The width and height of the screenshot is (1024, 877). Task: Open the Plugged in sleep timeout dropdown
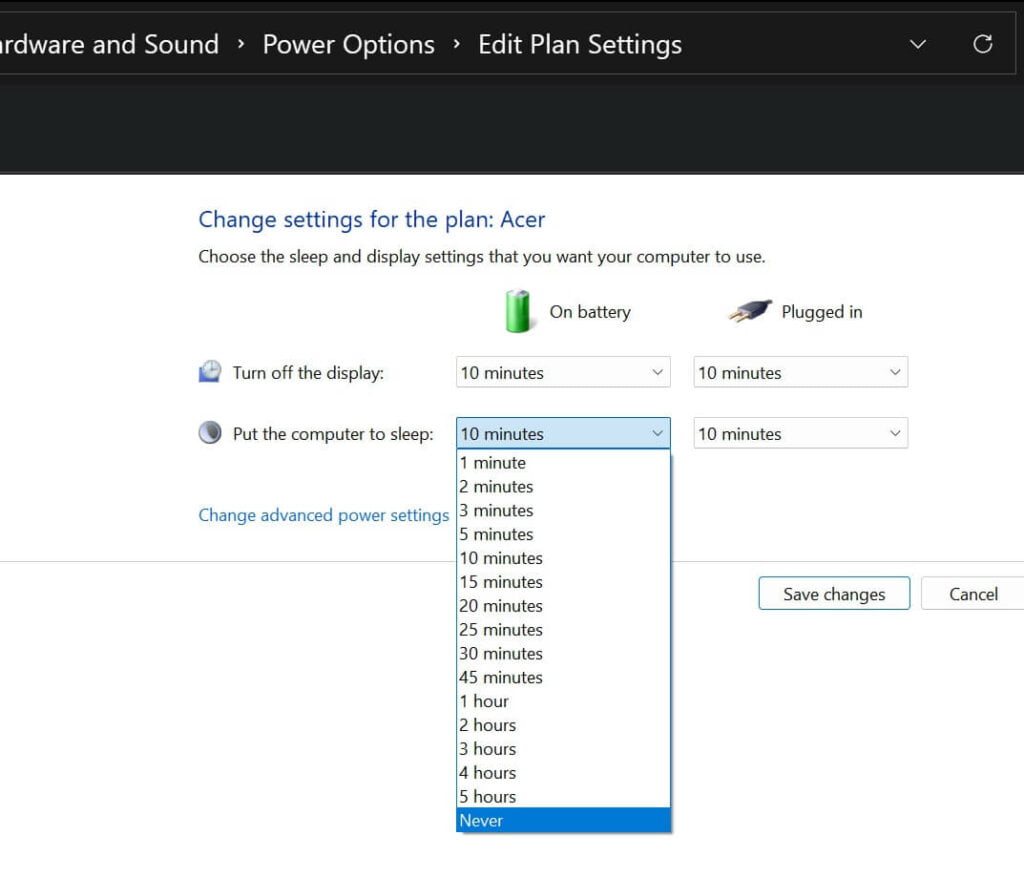coord(800,433)
